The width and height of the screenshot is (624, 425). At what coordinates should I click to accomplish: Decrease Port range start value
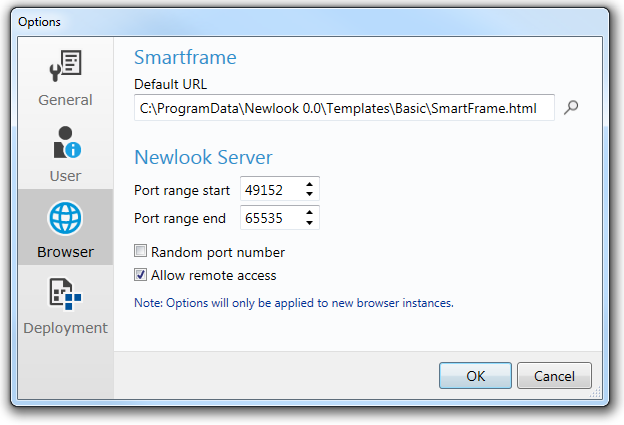(x=309, y=194)
